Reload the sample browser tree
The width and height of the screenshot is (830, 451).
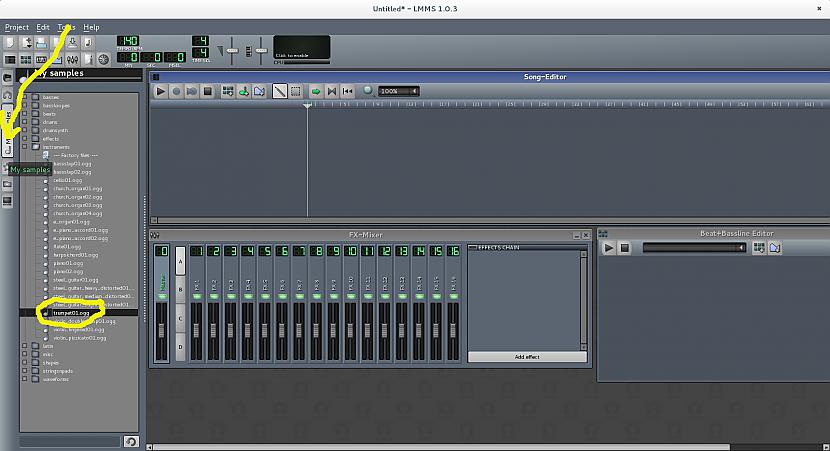[x=131, y=441]
